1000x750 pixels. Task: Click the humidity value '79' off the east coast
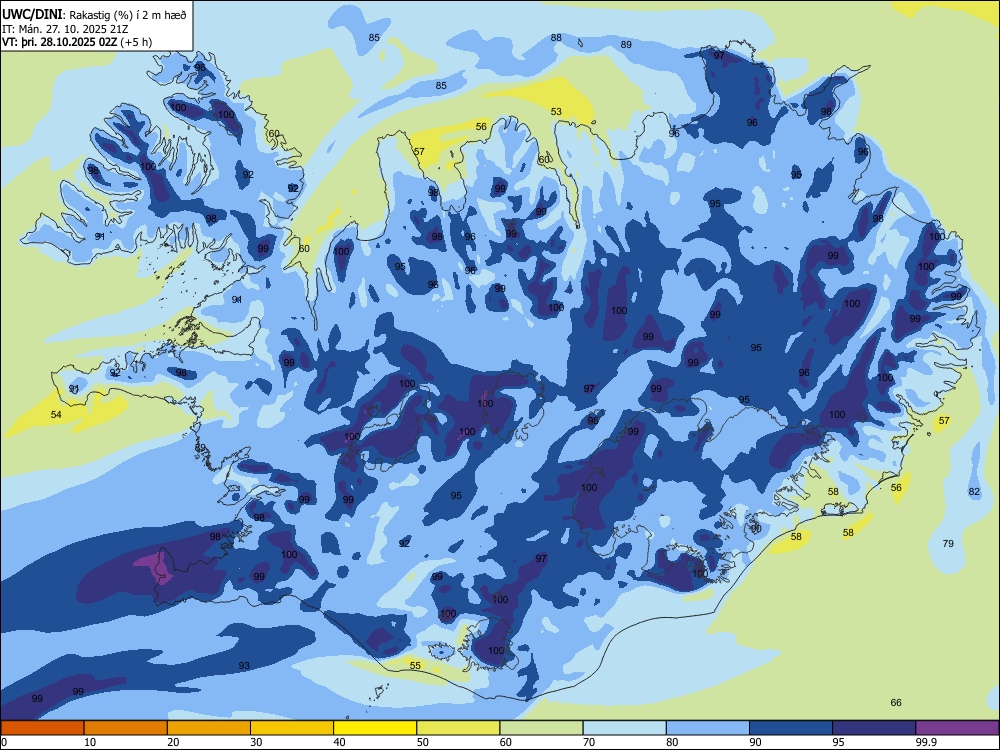(948, 543)
